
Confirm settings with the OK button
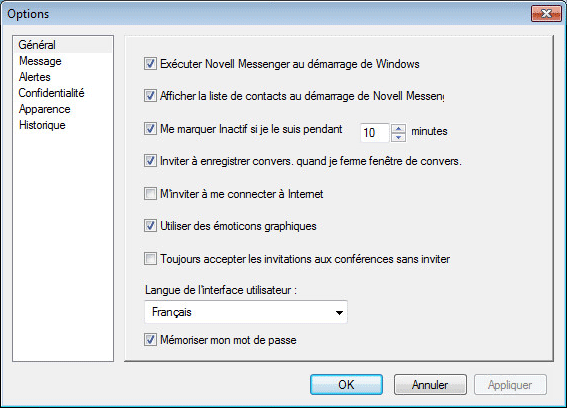pyautogui.click(x=346, y=384)
